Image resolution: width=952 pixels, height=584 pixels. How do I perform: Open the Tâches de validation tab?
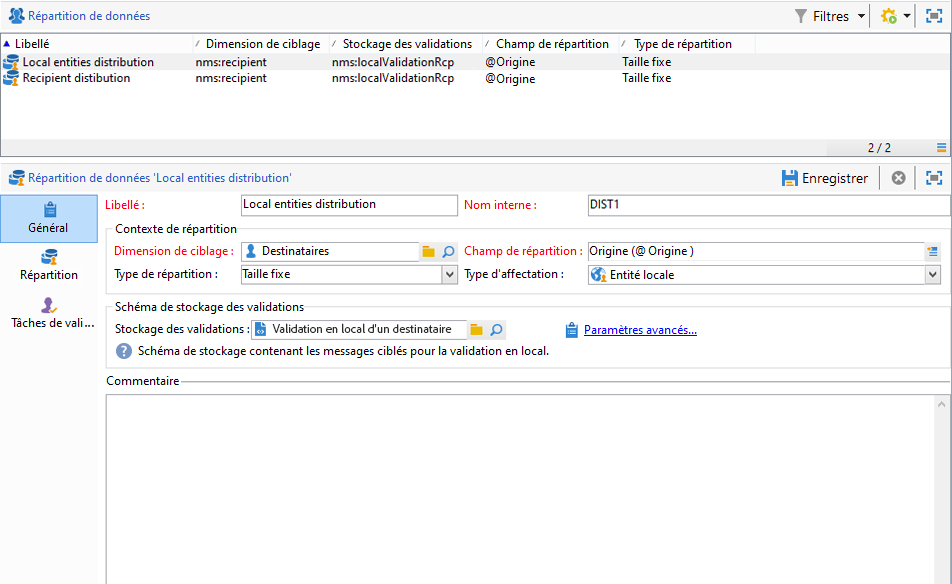pos(52,313)
